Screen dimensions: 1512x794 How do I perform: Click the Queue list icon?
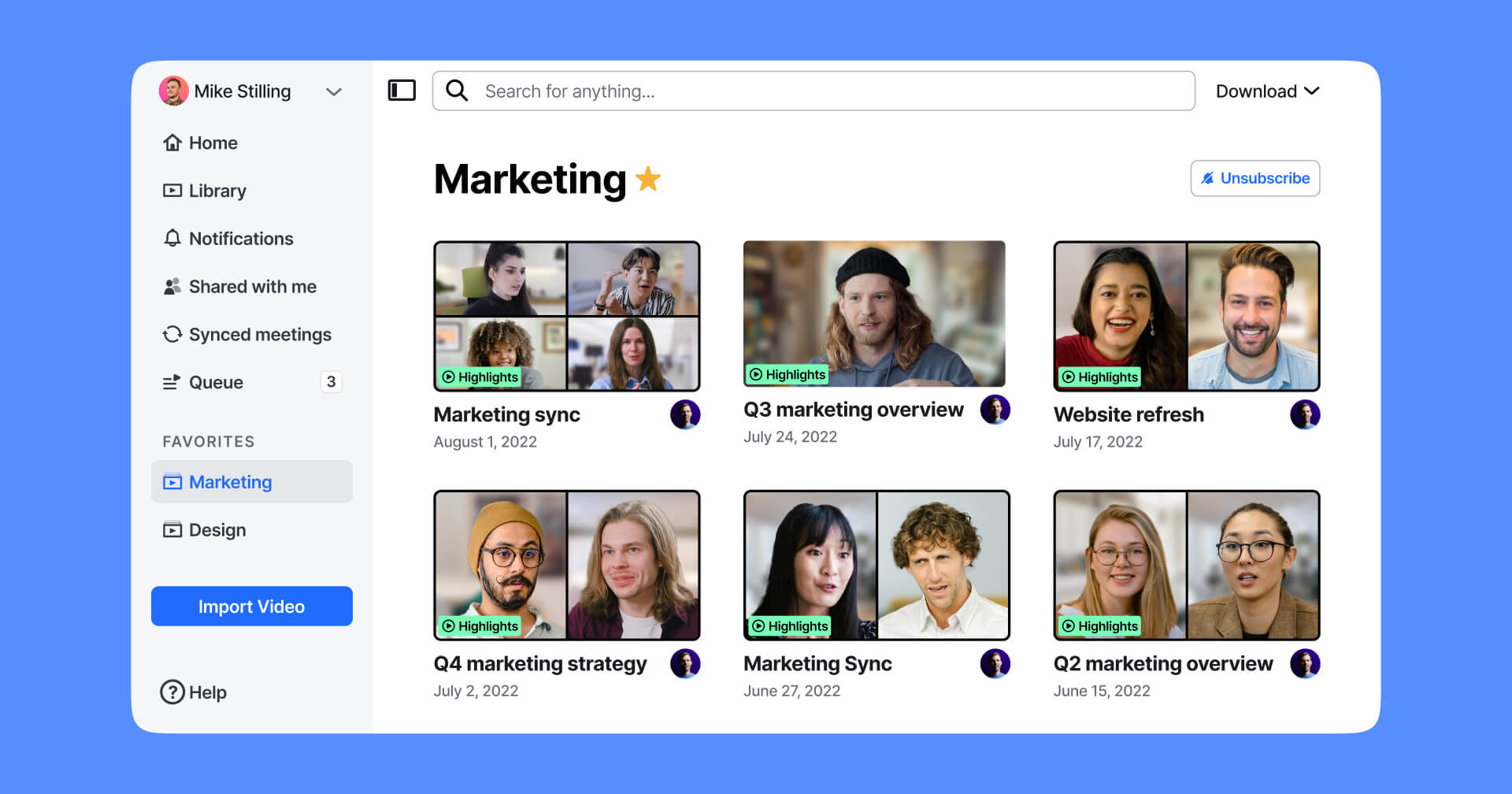[172, 382]
